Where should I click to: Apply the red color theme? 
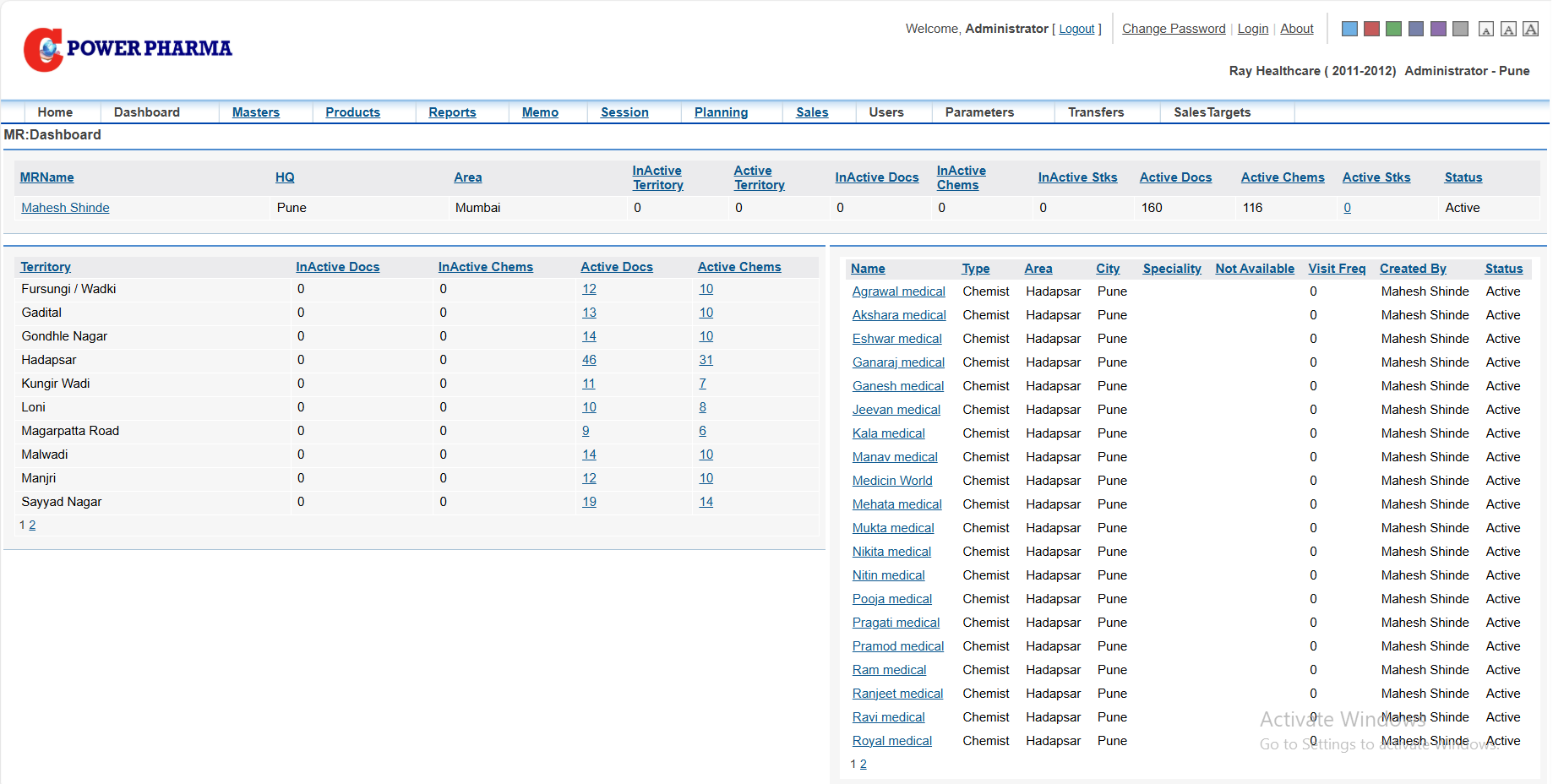pos(1371,29)
